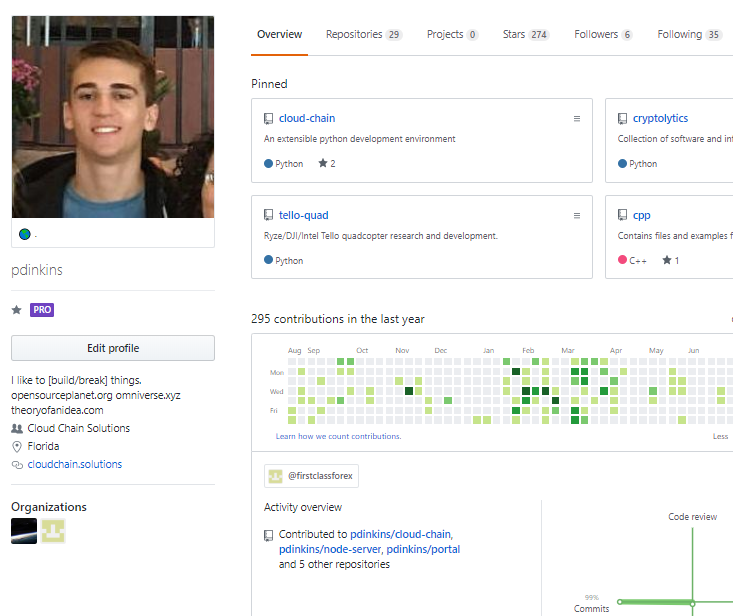Image resolution: width=733 pixels, height=616 pixels.
Task: Open the cloudchain.solutions website link
Action: click(x=74, y=465)
